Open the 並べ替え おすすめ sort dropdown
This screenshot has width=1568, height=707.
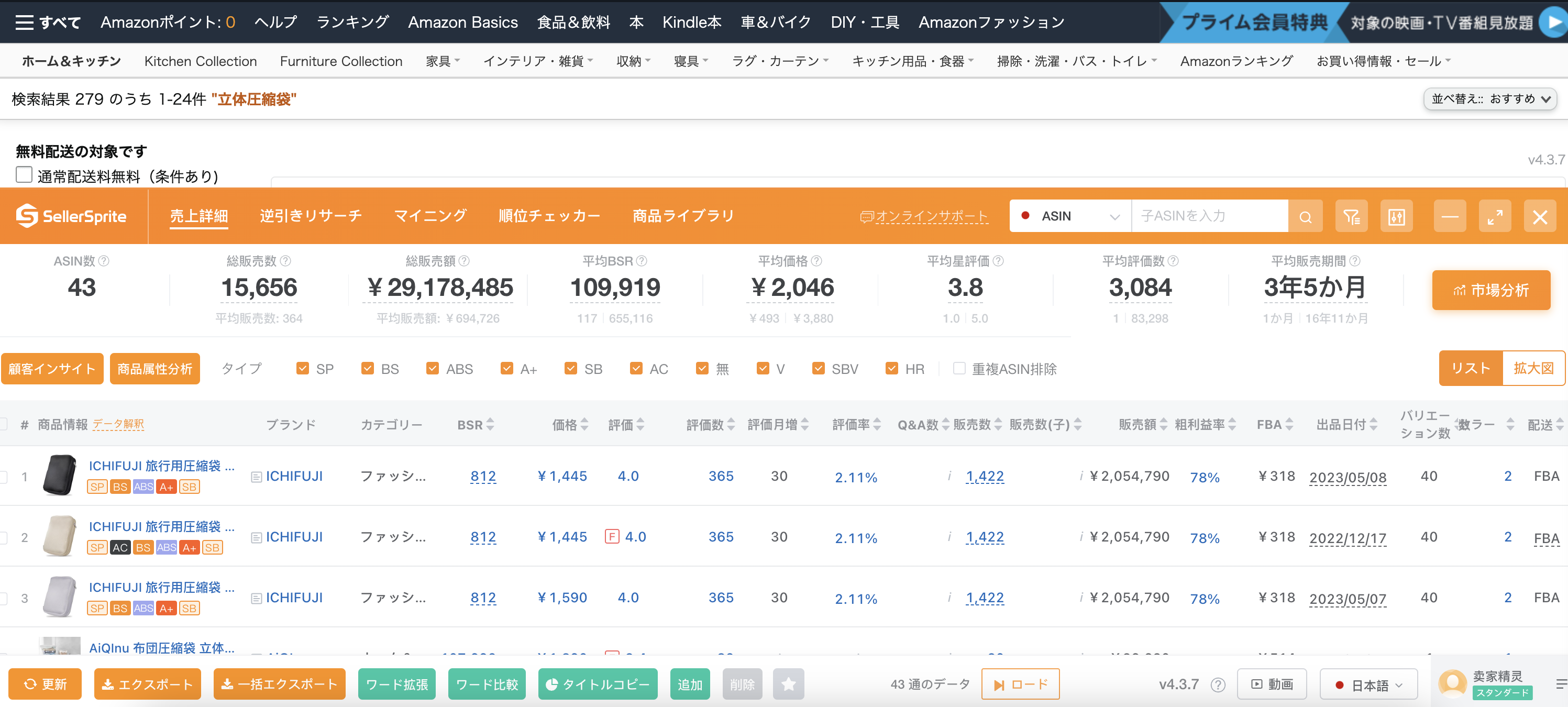point(1489,99)
